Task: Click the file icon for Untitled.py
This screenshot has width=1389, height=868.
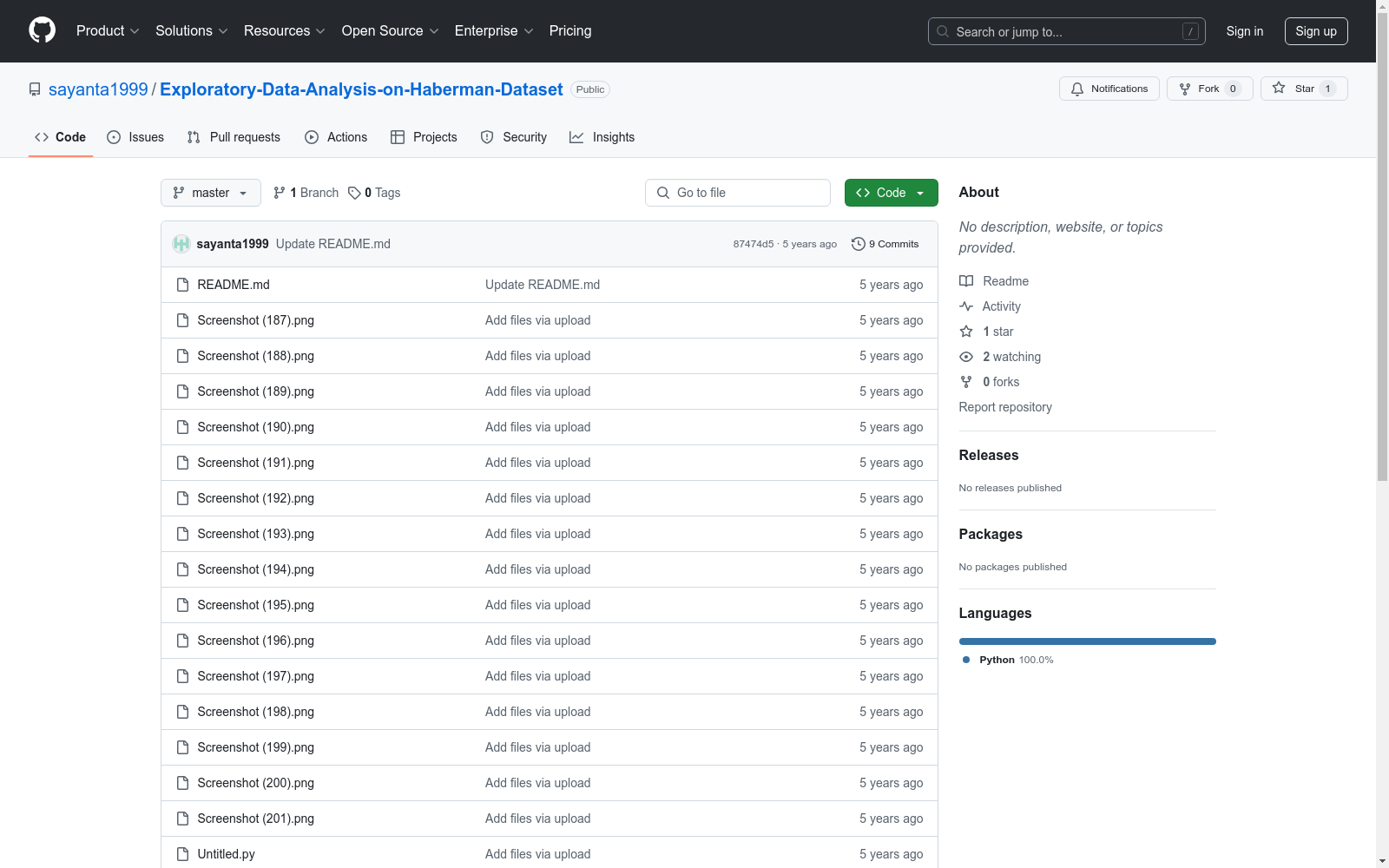Action: (x=182, y=854)
